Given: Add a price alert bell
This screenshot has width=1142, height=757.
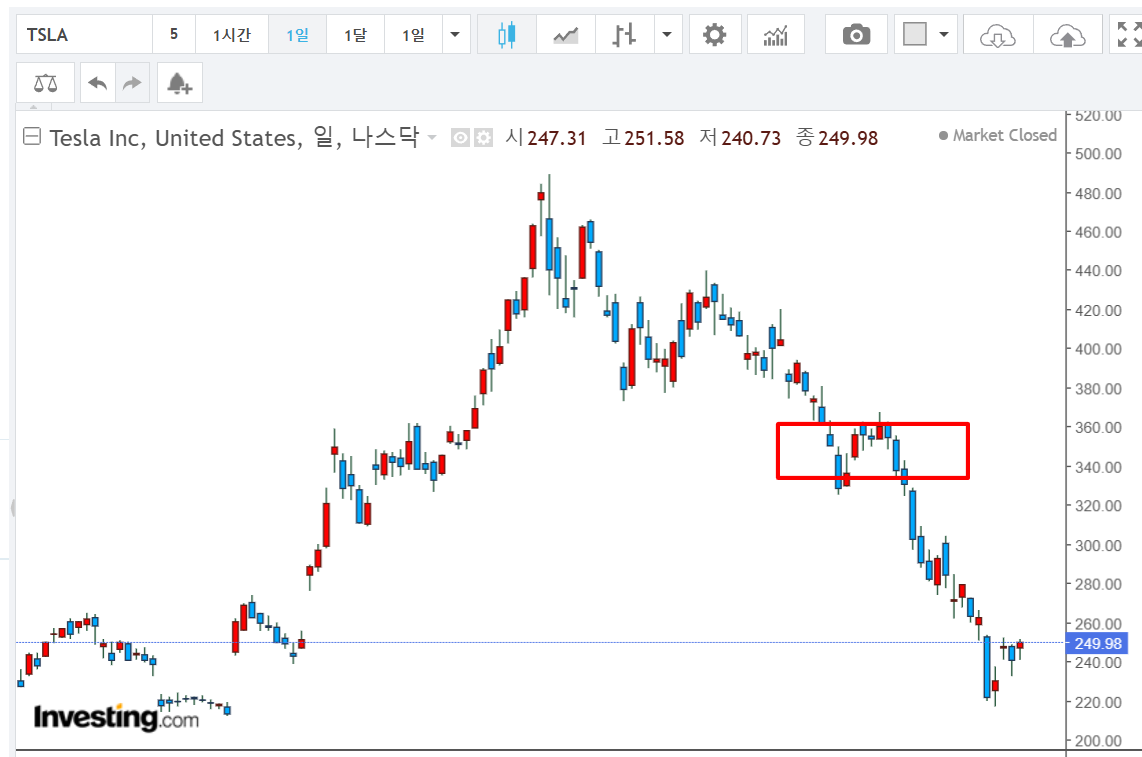Looking at the screenshot, I should point(179,83).
